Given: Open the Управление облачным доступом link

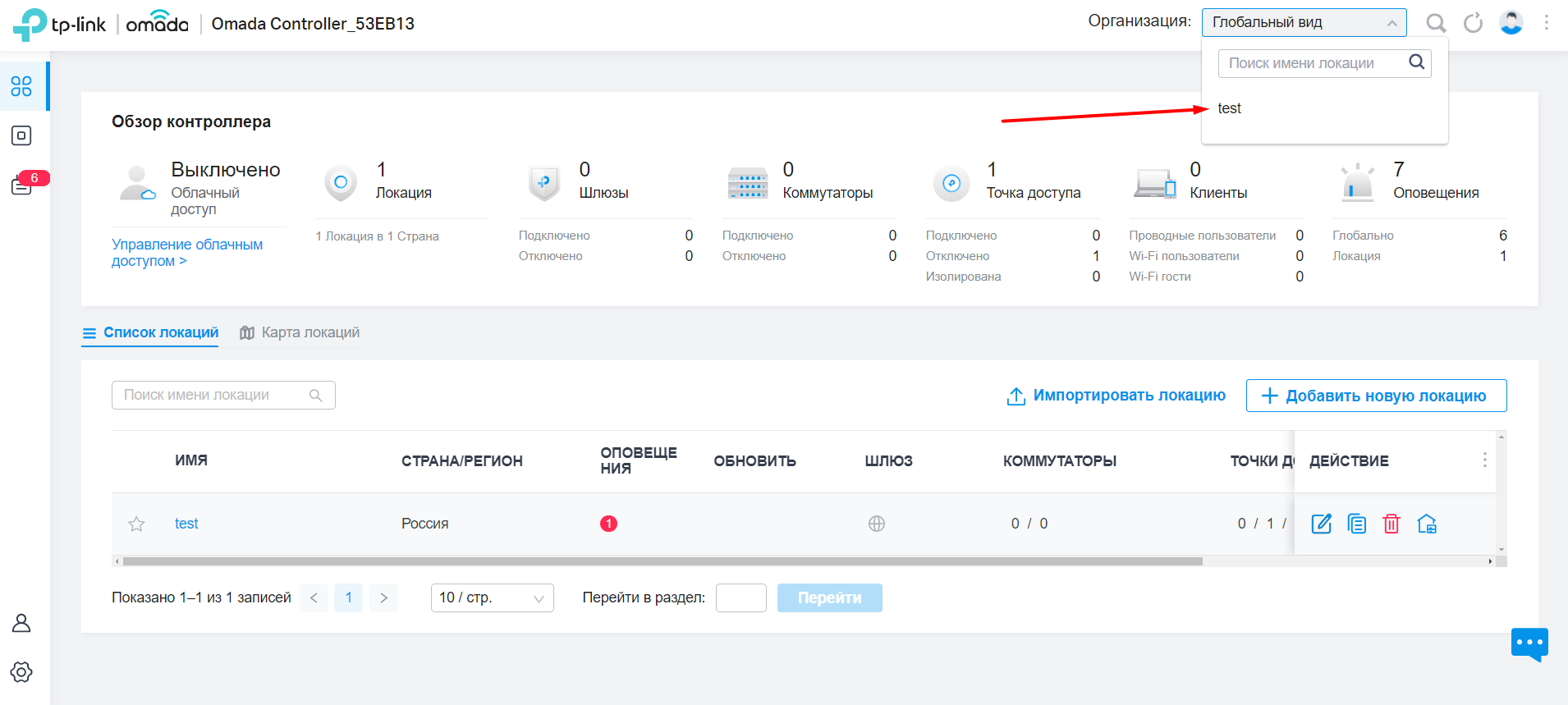Looking at the screenshot, I should pyautogui.click(x=187, y=253).
